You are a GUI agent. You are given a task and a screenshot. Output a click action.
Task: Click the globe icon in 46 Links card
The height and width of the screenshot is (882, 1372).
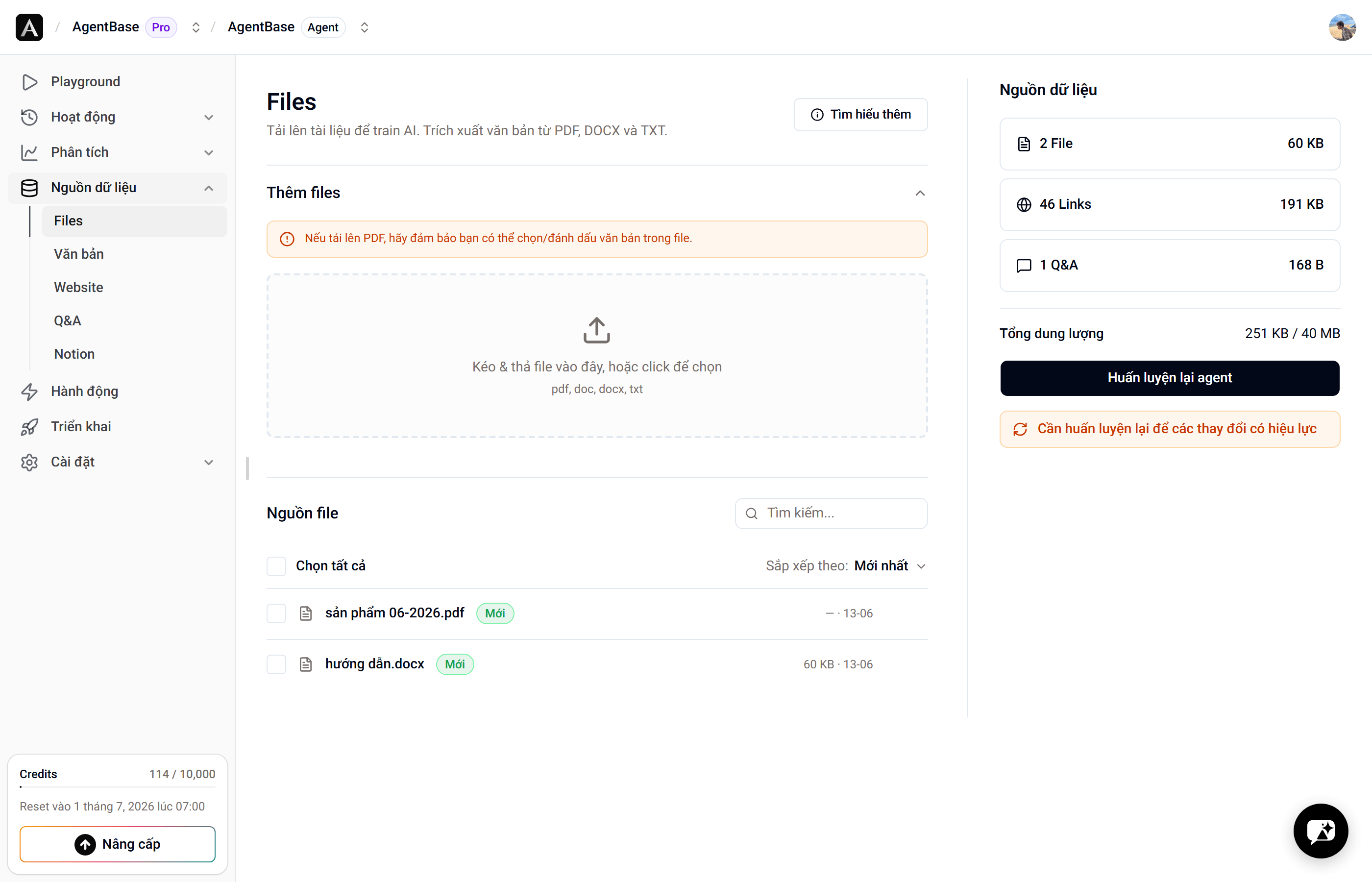(1024, 204)
